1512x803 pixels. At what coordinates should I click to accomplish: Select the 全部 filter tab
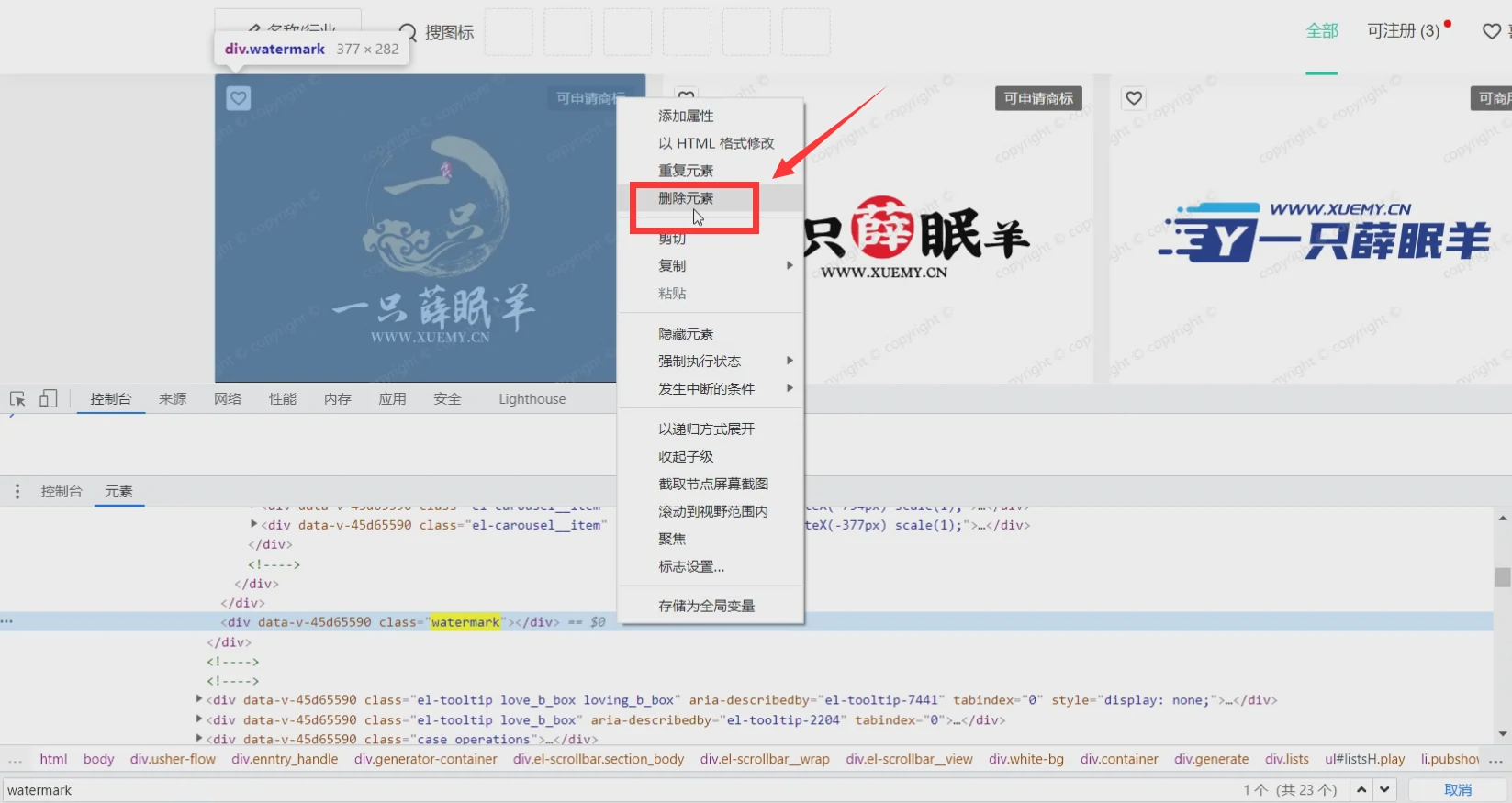(x=1322, y=31)
